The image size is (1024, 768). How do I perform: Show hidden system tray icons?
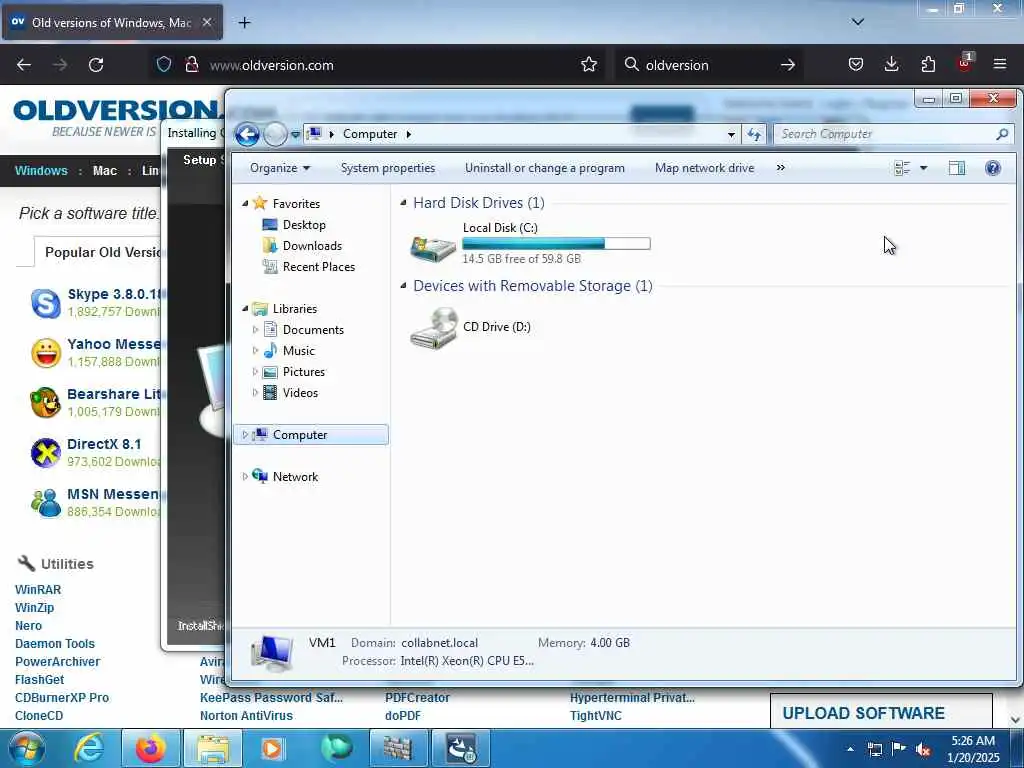pos(850,749)
